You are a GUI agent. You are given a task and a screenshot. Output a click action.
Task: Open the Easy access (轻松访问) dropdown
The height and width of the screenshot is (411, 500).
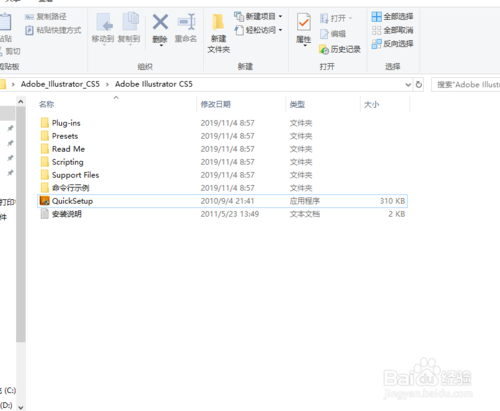258,30
